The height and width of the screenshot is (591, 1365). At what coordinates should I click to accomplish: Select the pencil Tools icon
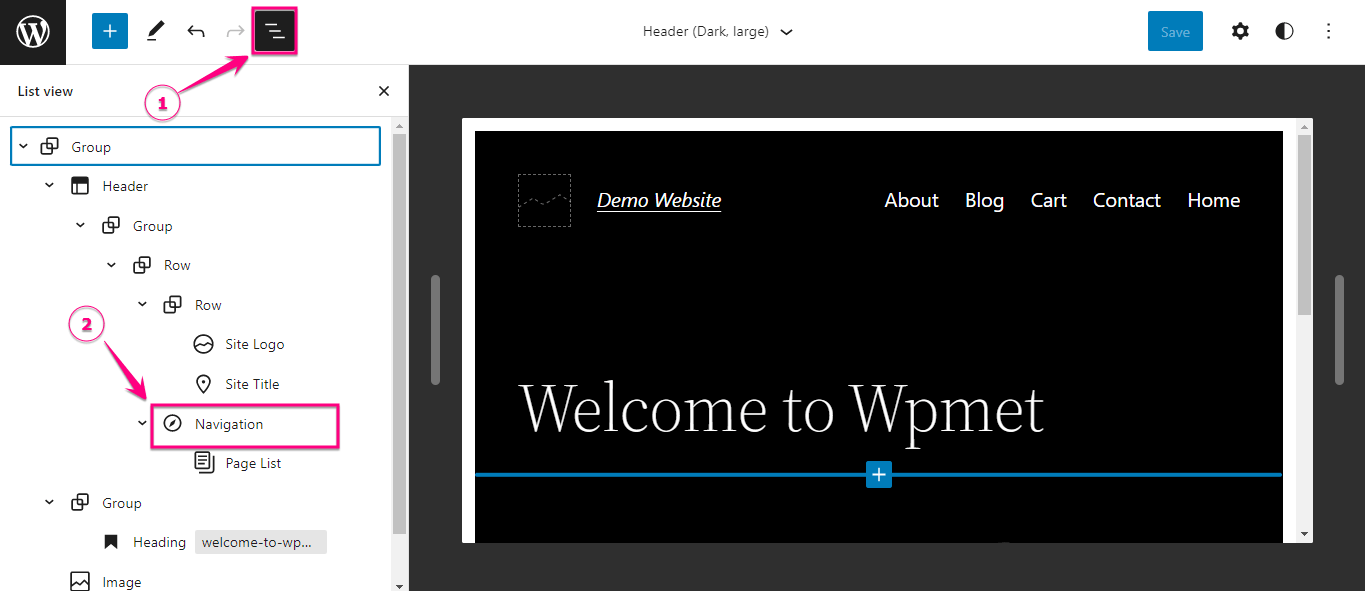[155, 31]
